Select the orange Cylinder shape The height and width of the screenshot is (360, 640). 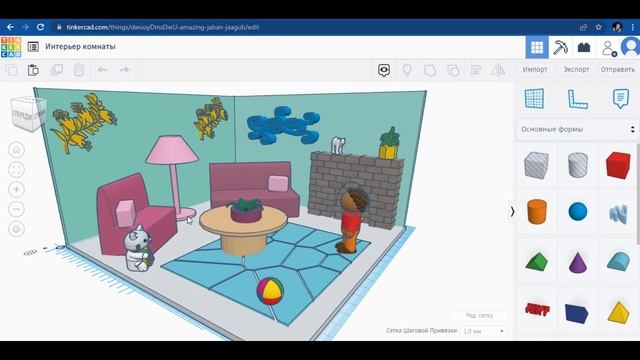536,211
